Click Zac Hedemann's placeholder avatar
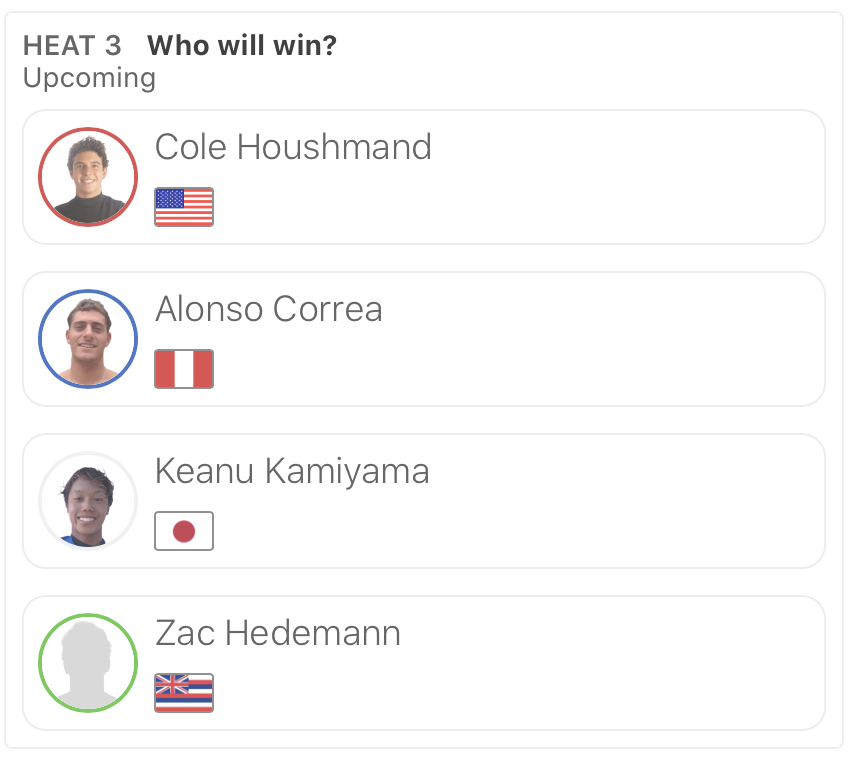 [x=88, y=663]
